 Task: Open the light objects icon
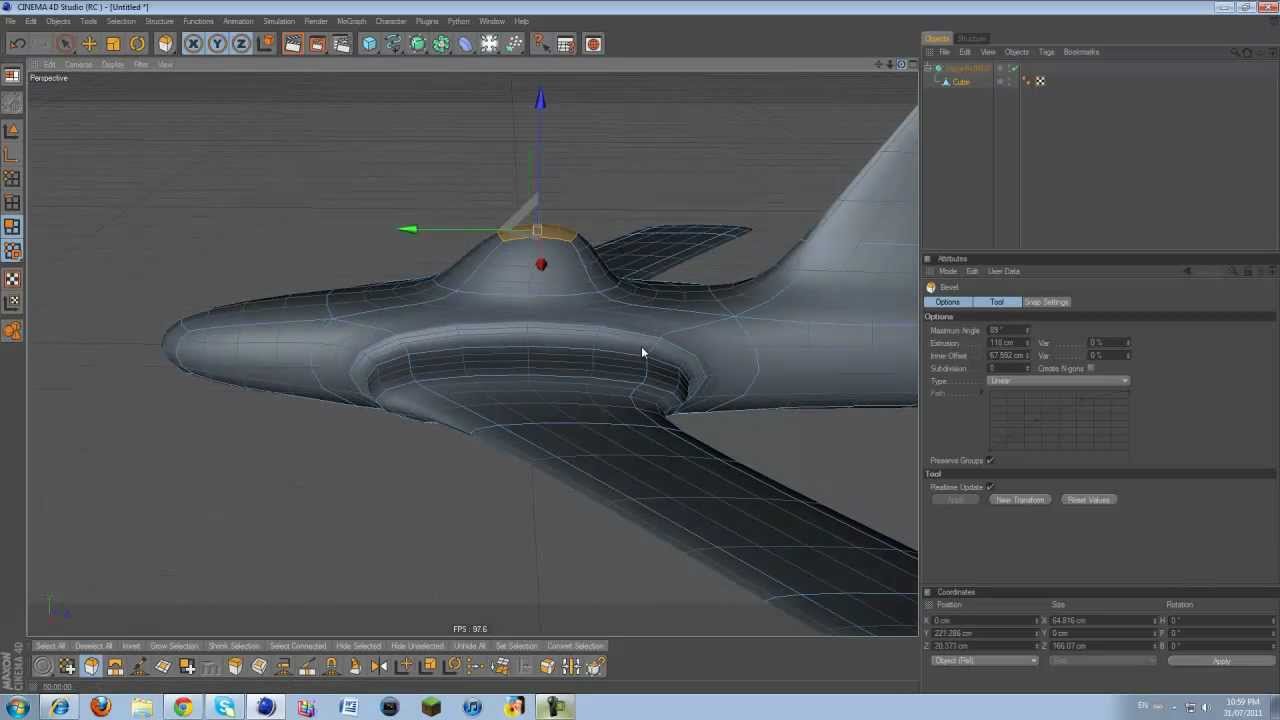[x=513, y=44]
